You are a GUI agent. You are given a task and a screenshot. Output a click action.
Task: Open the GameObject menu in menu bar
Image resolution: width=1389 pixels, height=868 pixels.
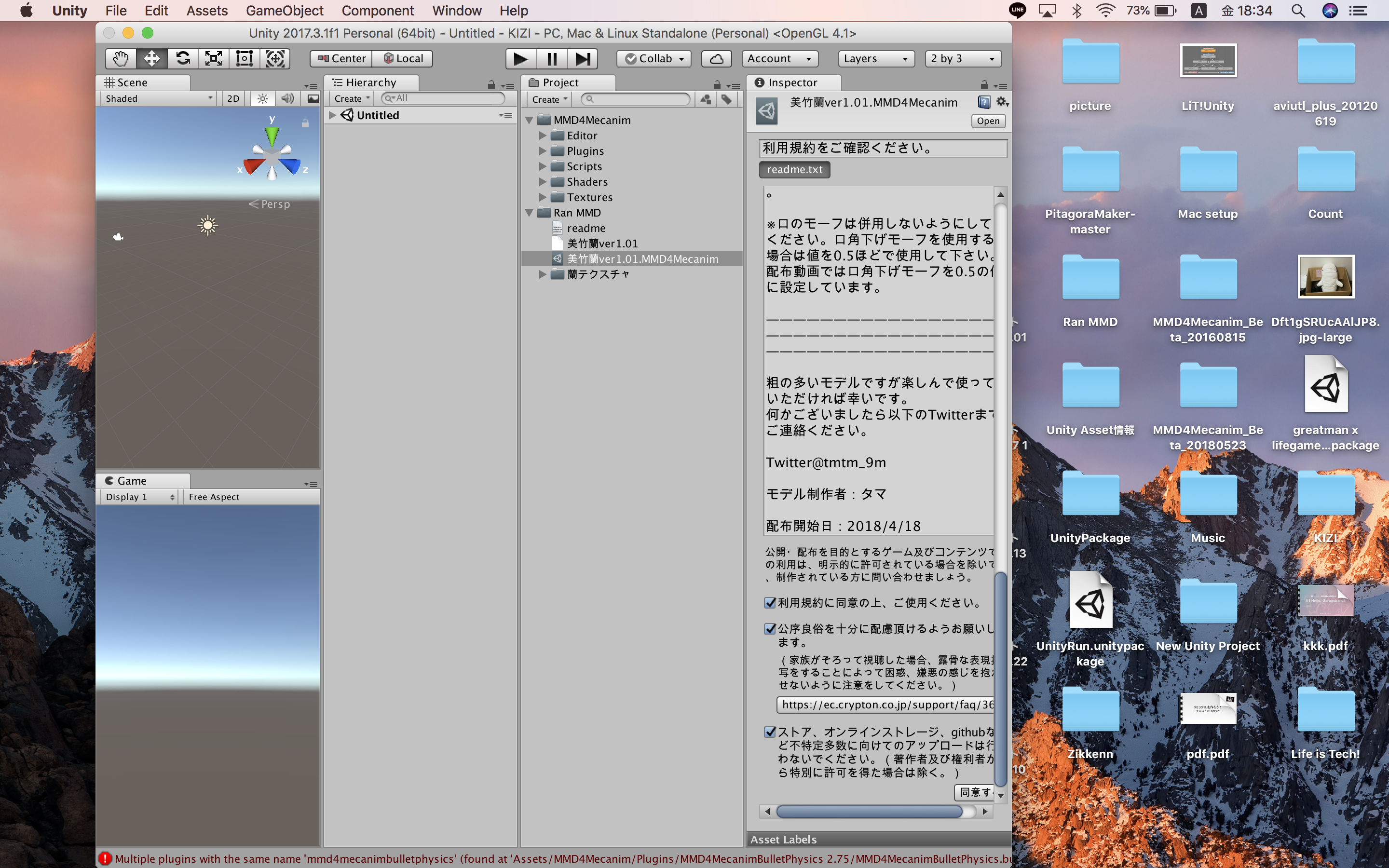click(x=284, y=11)
